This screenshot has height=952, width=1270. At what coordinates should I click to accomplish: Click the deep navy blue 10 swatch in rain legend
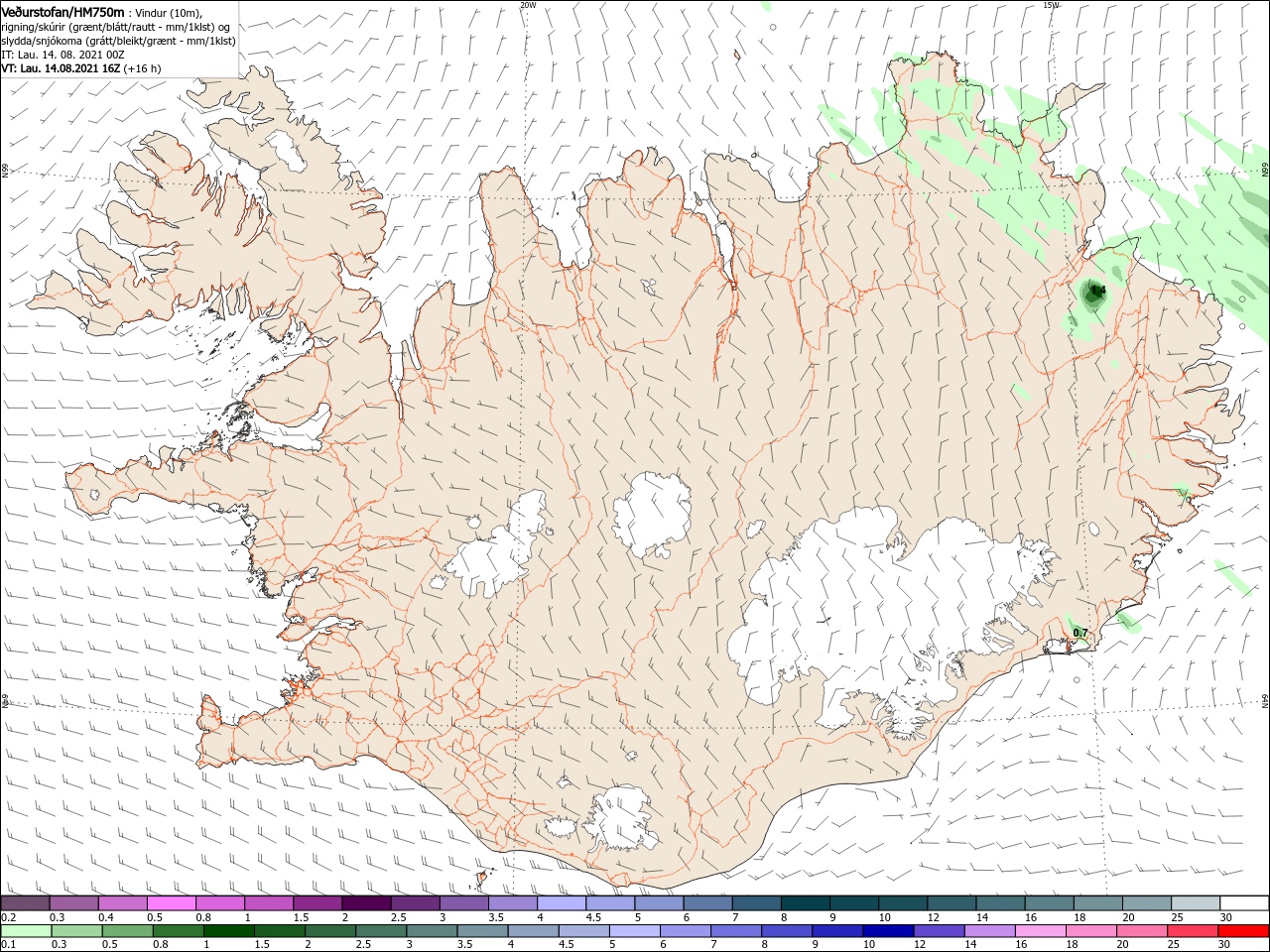pos(887,931)
